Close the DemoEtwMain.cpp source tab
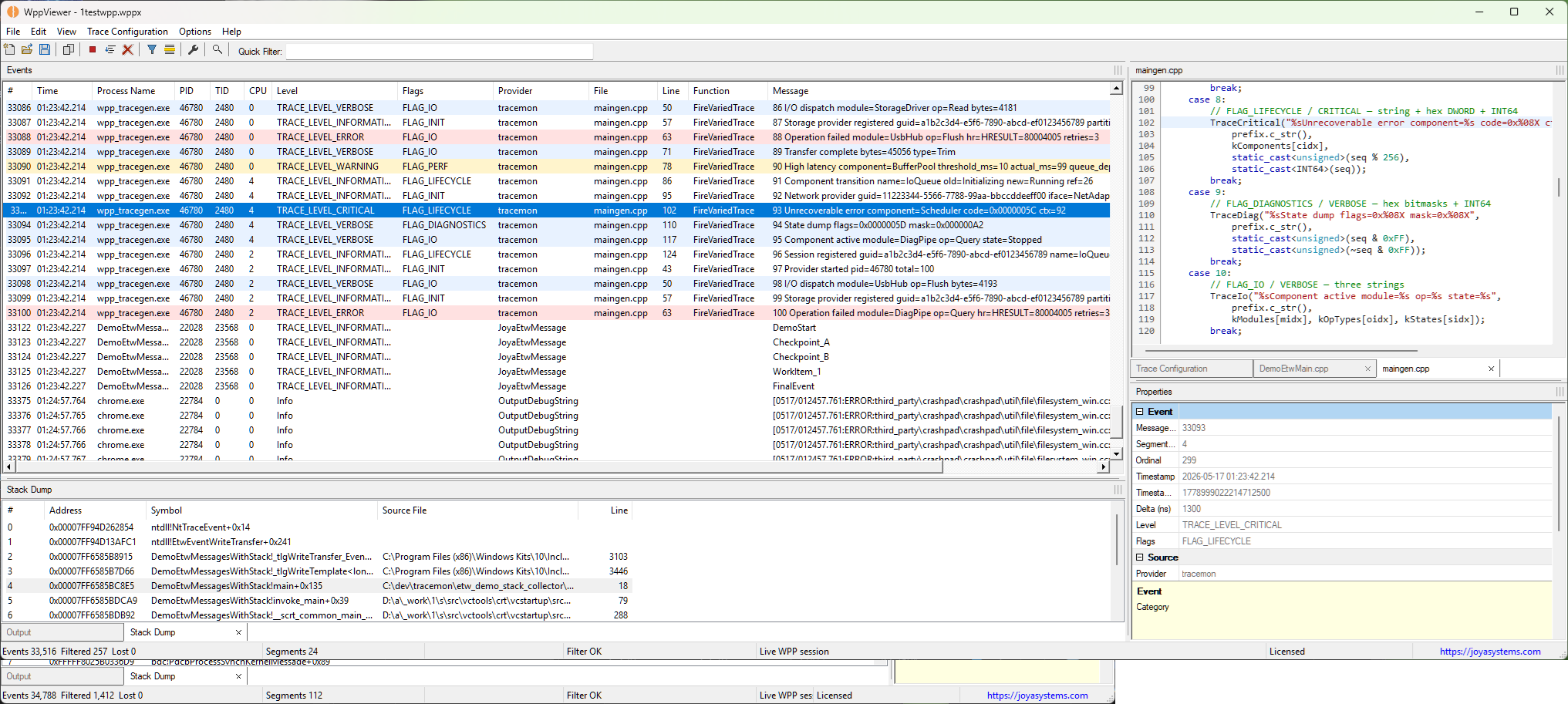1568x704 pixels. [x=1367, y=369]
